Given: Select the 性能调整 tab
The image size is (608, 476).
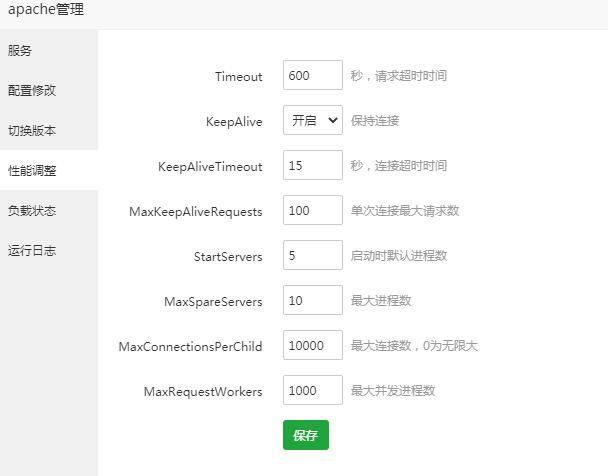Looking at the screenshot, I should pyautogui.click(x=48, y=170).
